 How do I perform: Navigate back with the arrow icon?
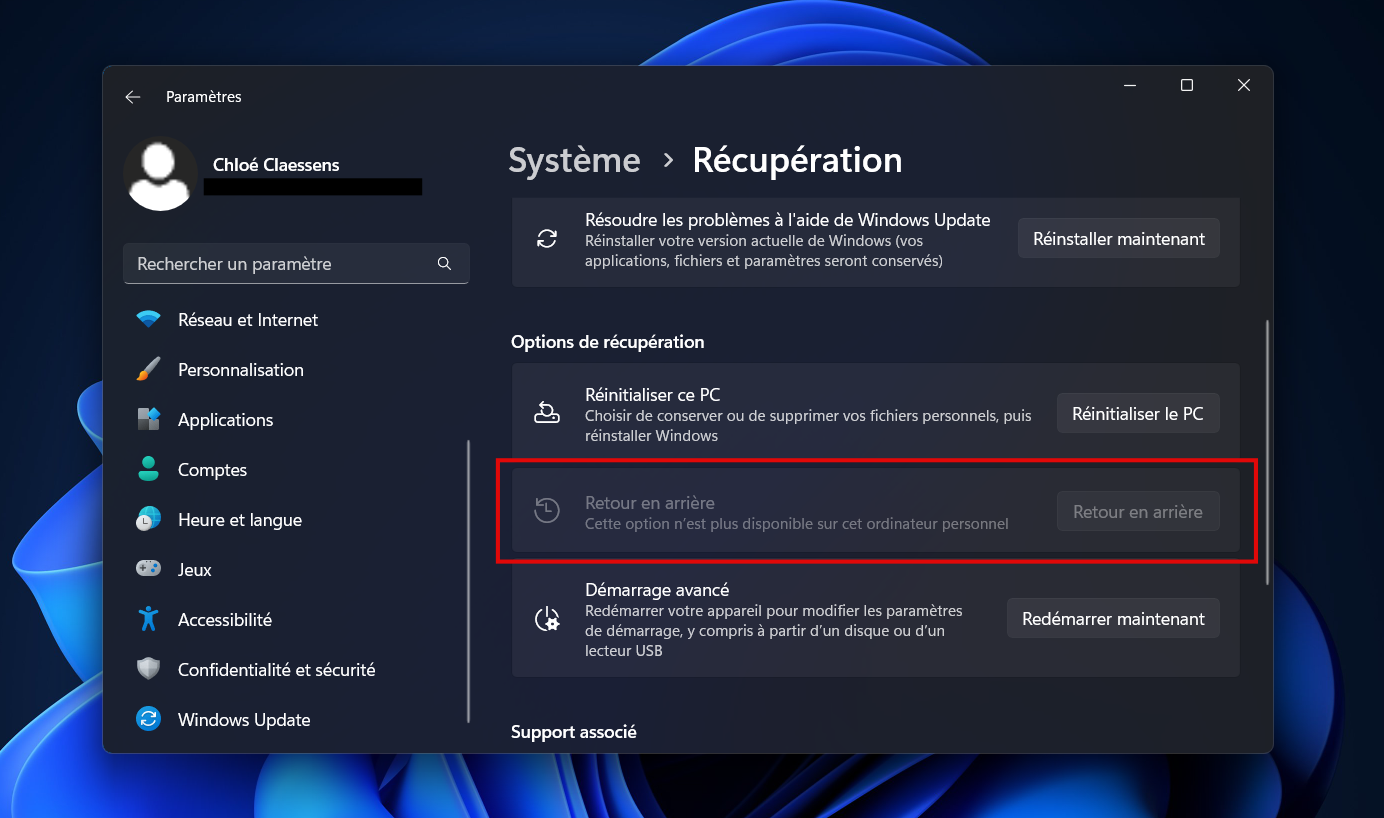pos(132,96)
